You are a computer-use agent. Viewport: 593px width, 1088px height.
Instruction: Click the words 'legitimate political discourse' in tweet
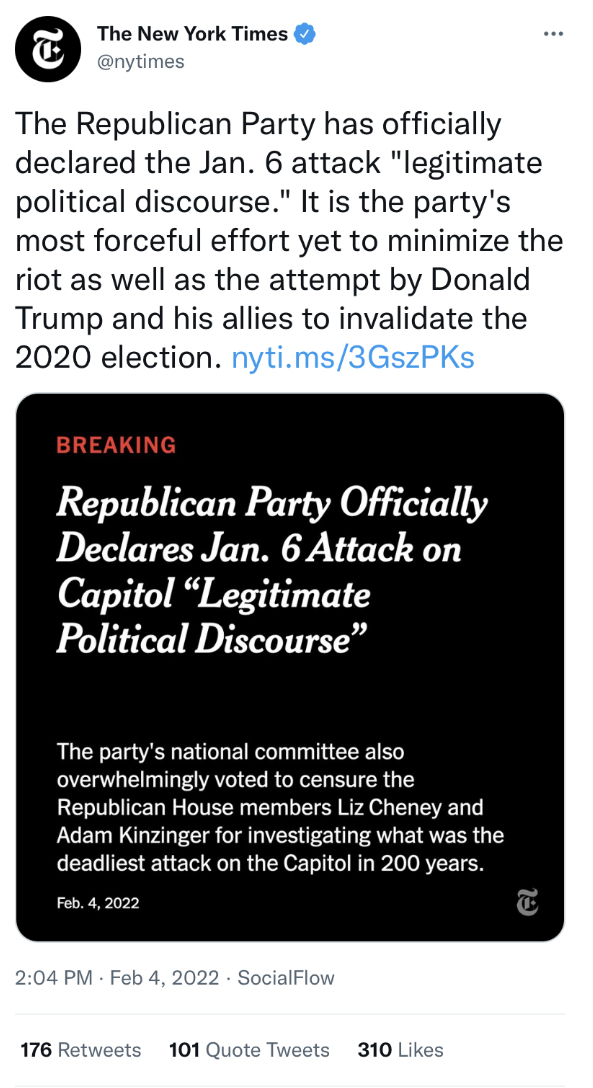tap(278, 182)
